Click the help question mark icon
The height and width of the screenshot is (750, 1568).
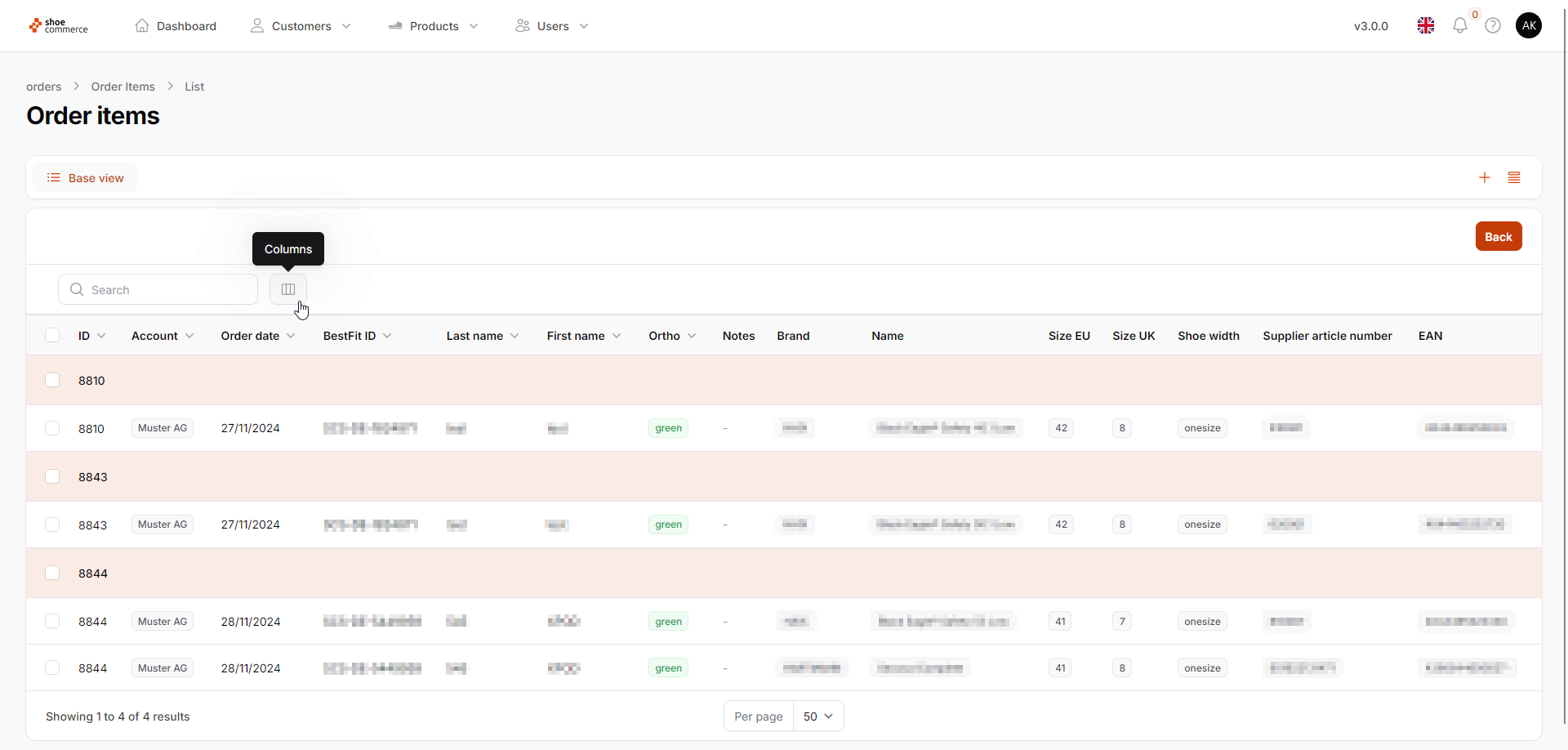tap(1493, 26)
